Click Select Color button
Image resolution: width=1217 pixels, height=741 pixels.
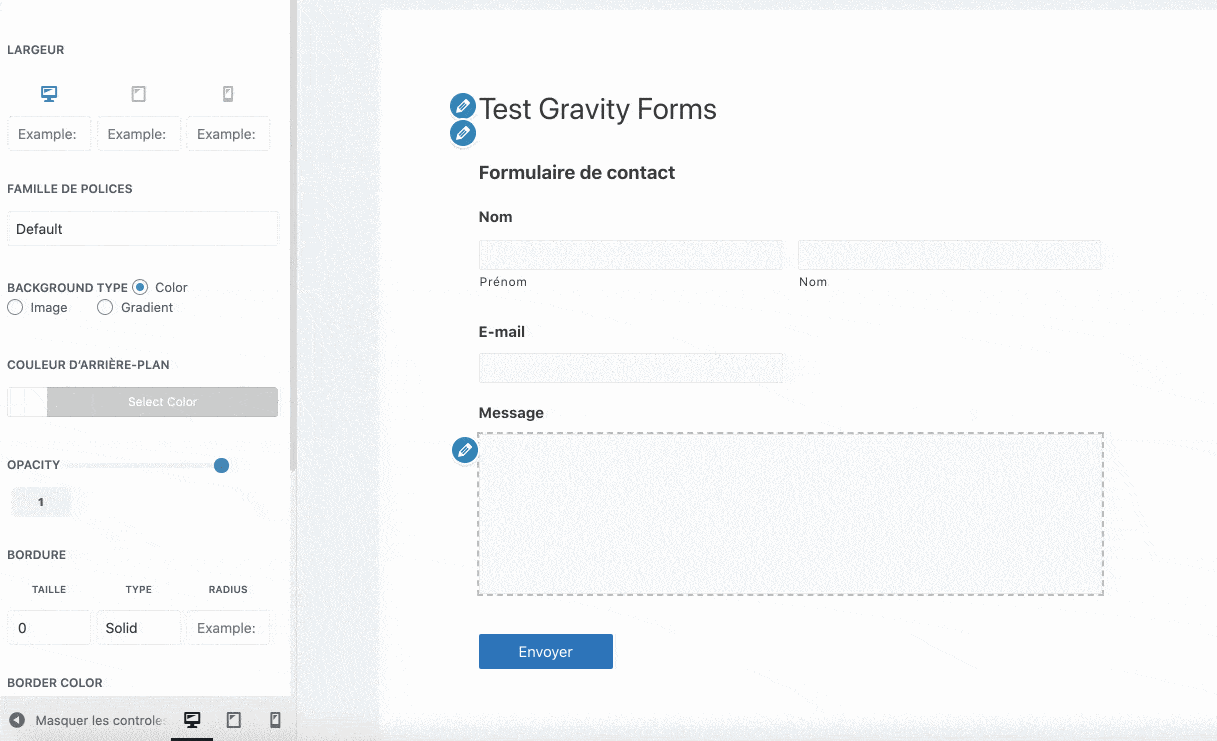(x=162, y=402)
